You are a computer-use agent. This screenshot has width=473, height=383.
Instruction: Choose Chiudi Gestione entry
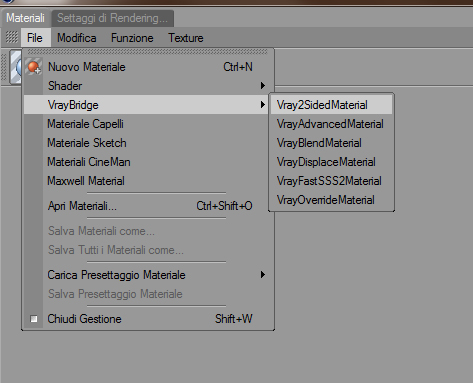(149, 319)
